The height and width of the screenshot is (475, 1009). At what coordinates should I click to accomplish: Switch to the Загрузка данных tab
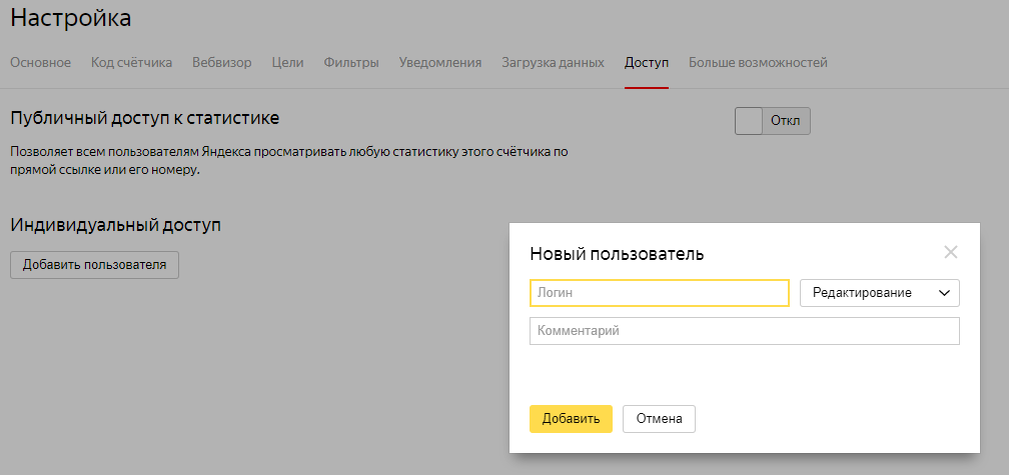point(553,62)
